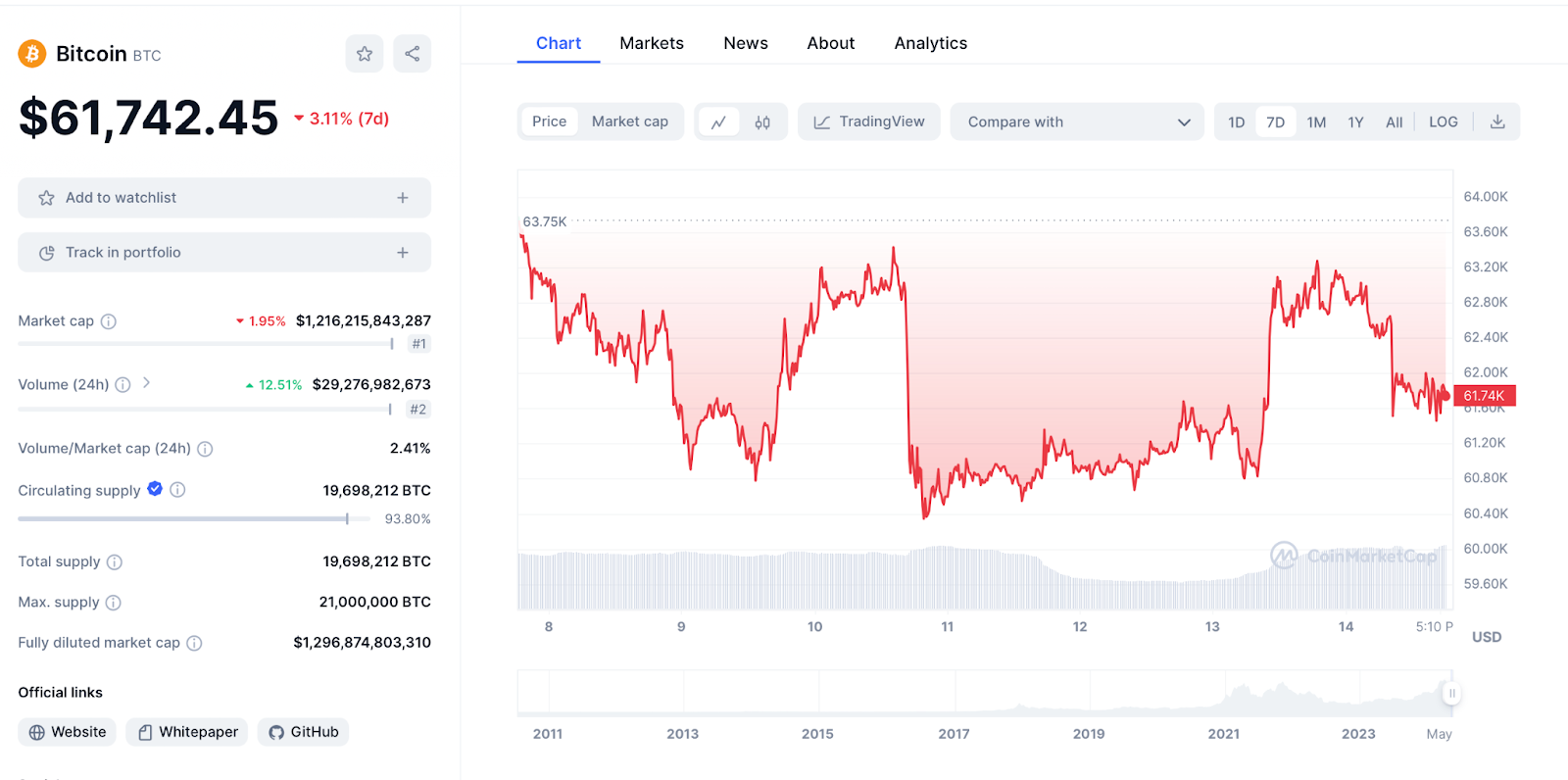Click the Max. supply info icon
1568x780 pixels.
tap(114, 603)
